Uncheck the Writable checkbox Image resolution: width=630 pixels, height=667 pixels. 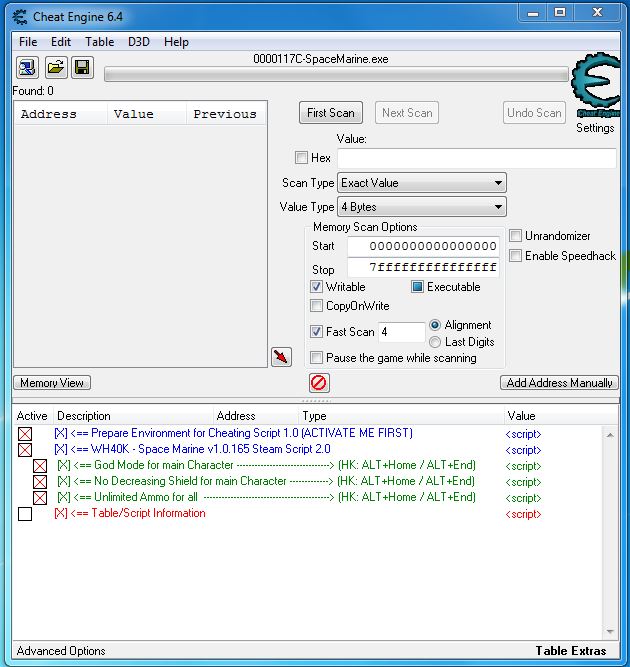pyautogui.click(x=316, y=287)
